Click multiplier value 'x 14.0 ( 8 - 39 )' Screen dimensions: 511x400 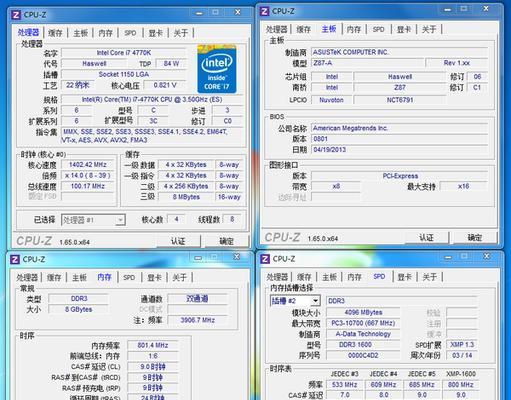[88, 175]
